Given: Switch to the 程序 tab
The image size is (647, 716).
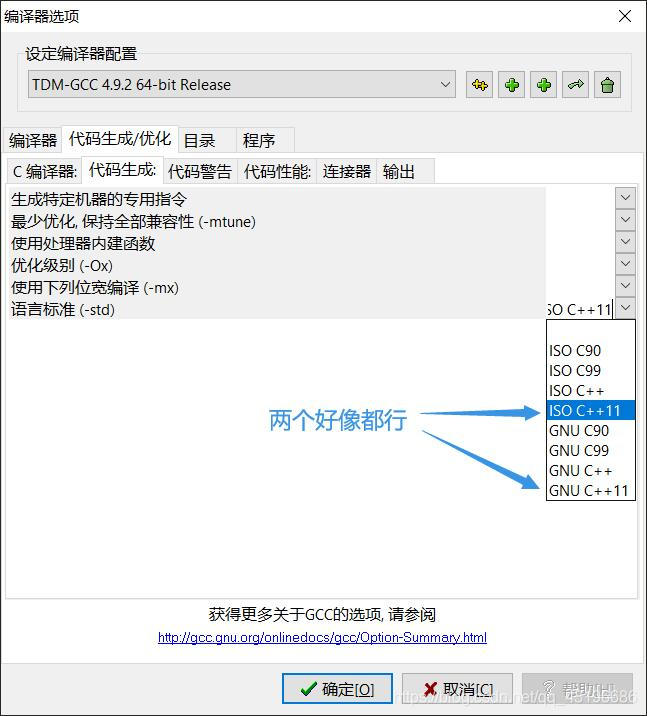Looking at the screenshot, I should [265, 140].
